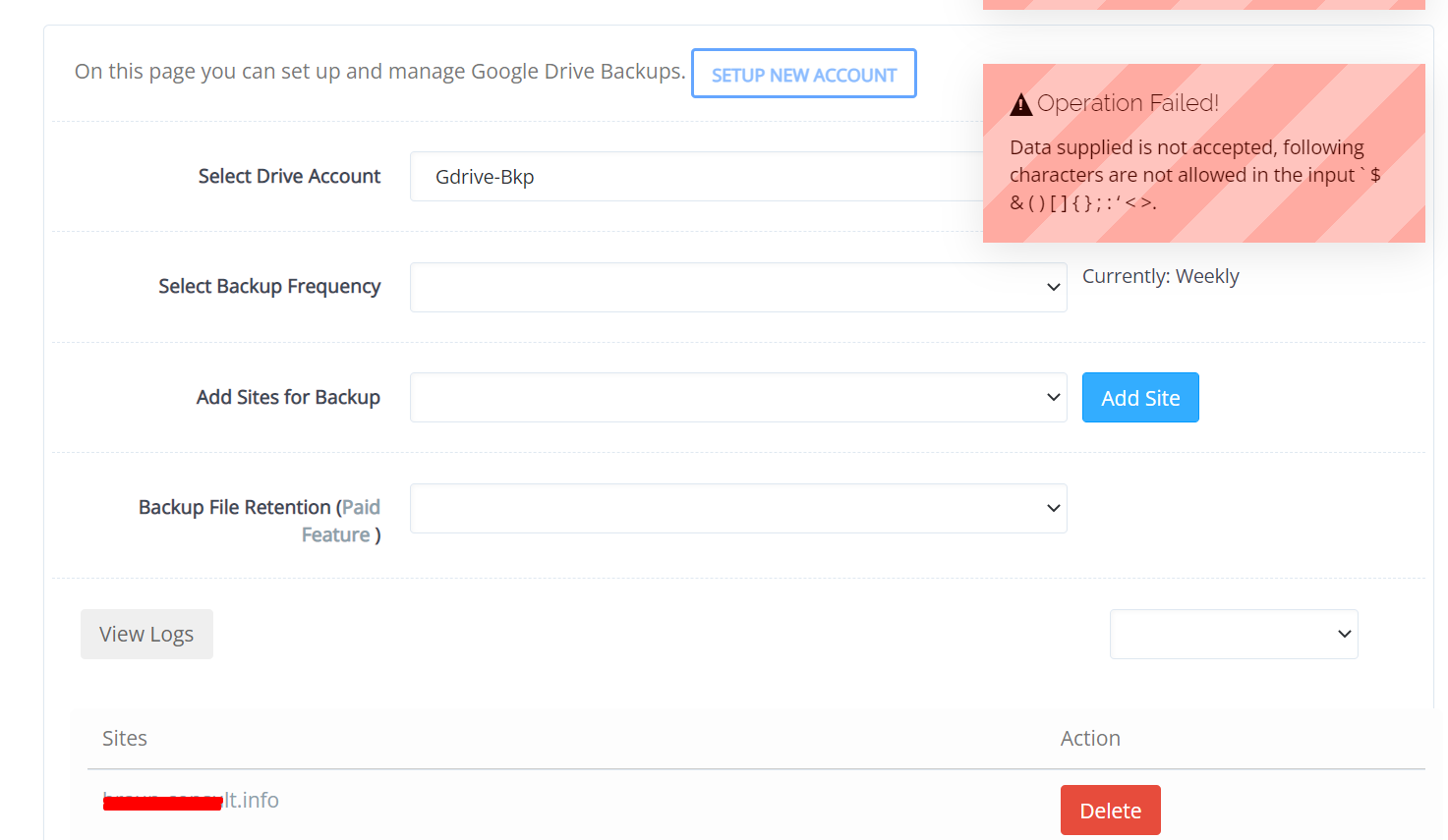Click the site name ending in .info
This screenshot has width=1448, height=840.
click(x=191, y=800)
